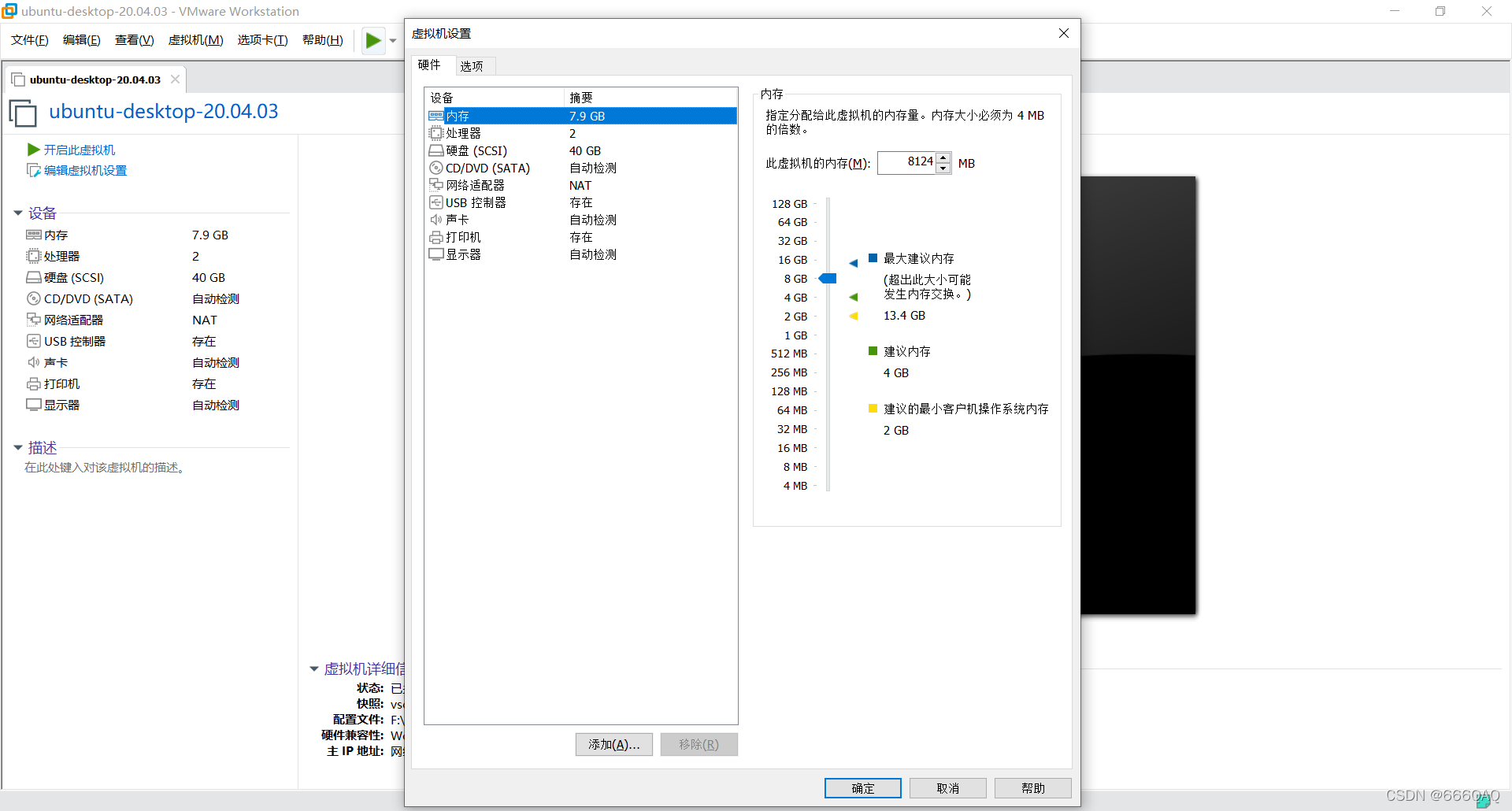Open the power options dropdown arrow in toolbar
The width and height of the screenshot is (1512, 811).
pyautogui.click(x=393, y=40)
